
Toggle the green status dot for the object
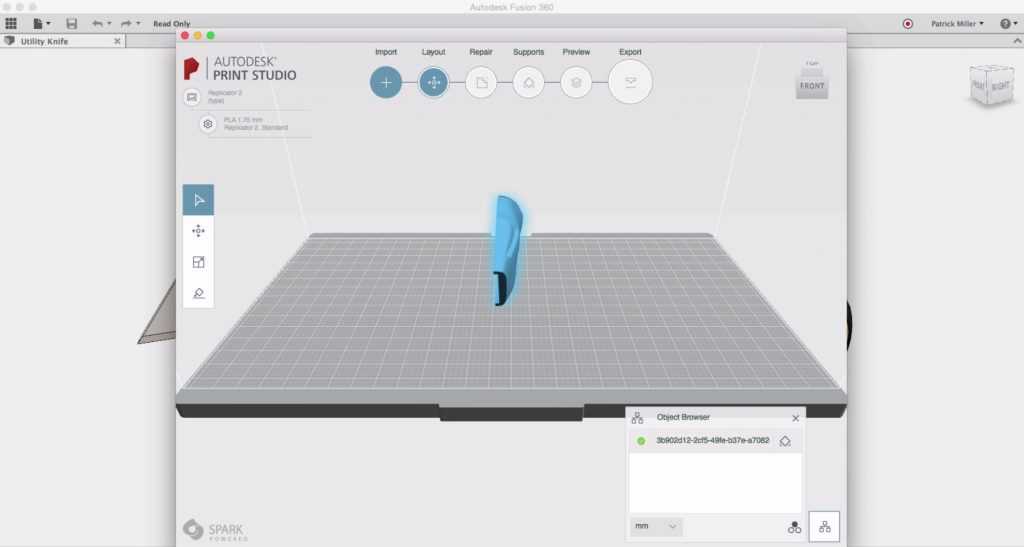tap(641, 441)
